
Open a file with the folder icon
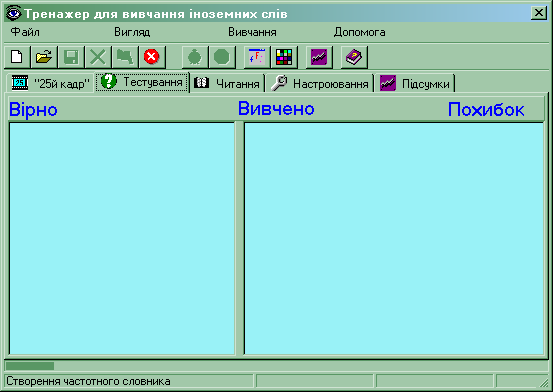coord(44,57)
